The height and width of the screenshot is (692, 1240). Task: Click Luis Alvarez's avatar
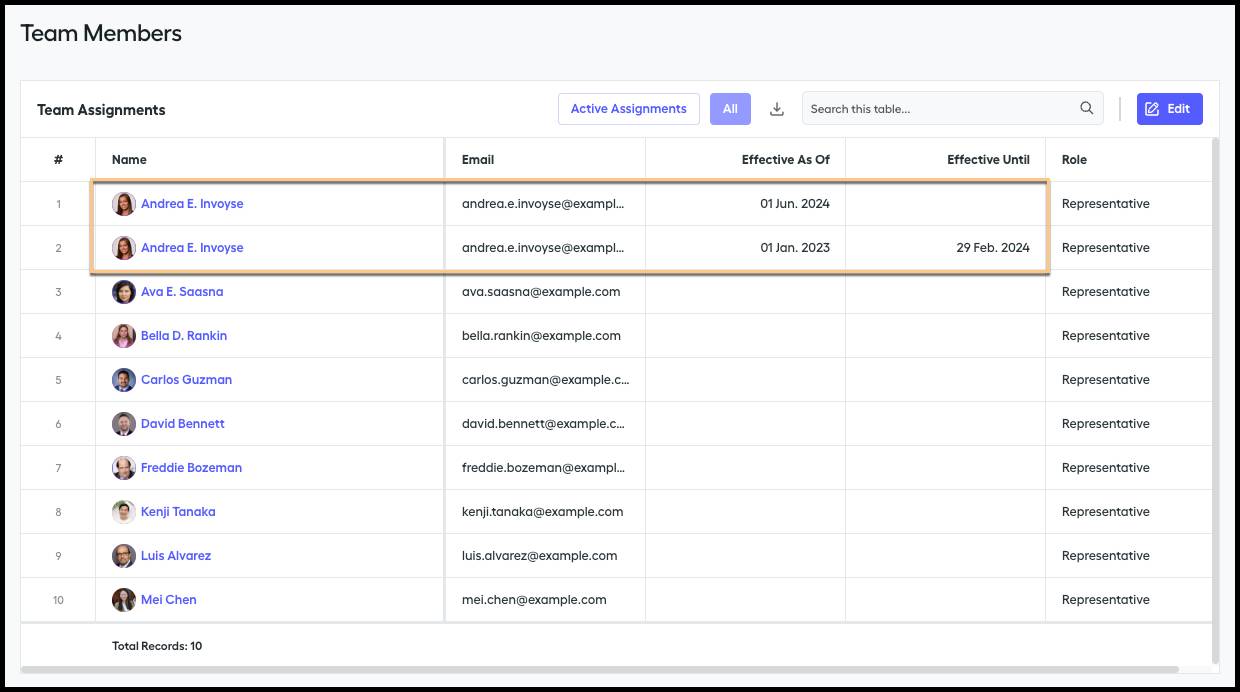coord(124,556)
